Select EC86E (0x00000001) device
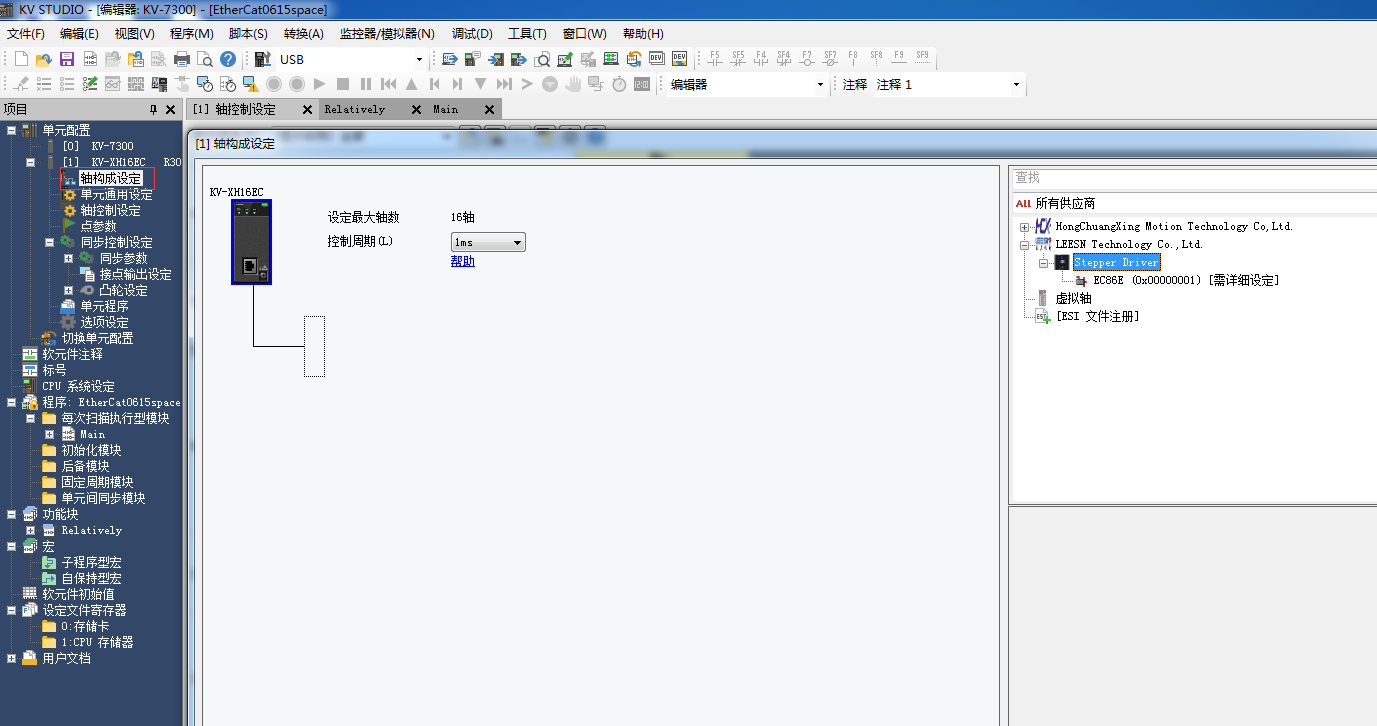The image size is (1377, 726). point(1186,281)
